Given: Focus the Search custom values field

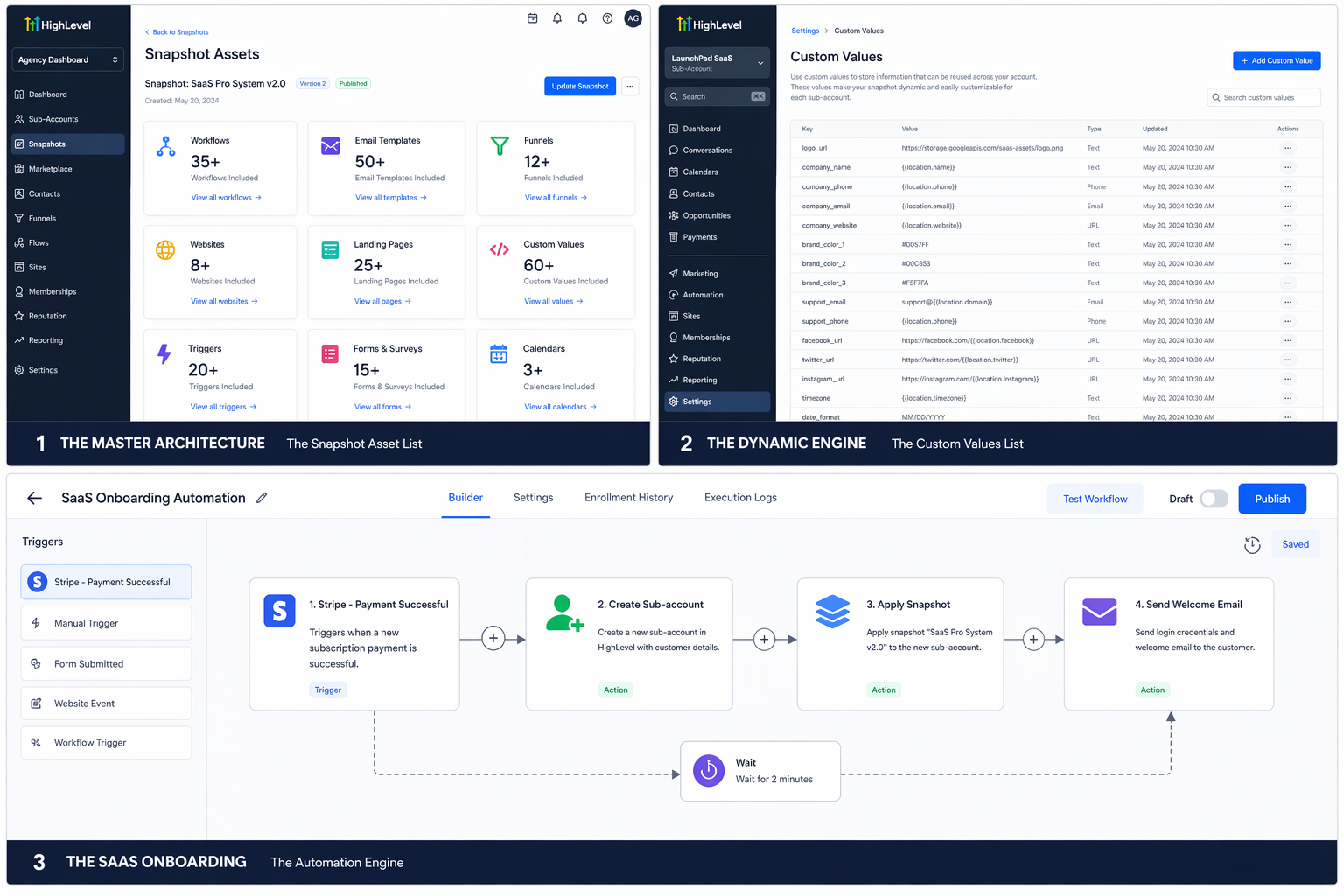Looking at the screenshot, I should [x=1264, y=97].
